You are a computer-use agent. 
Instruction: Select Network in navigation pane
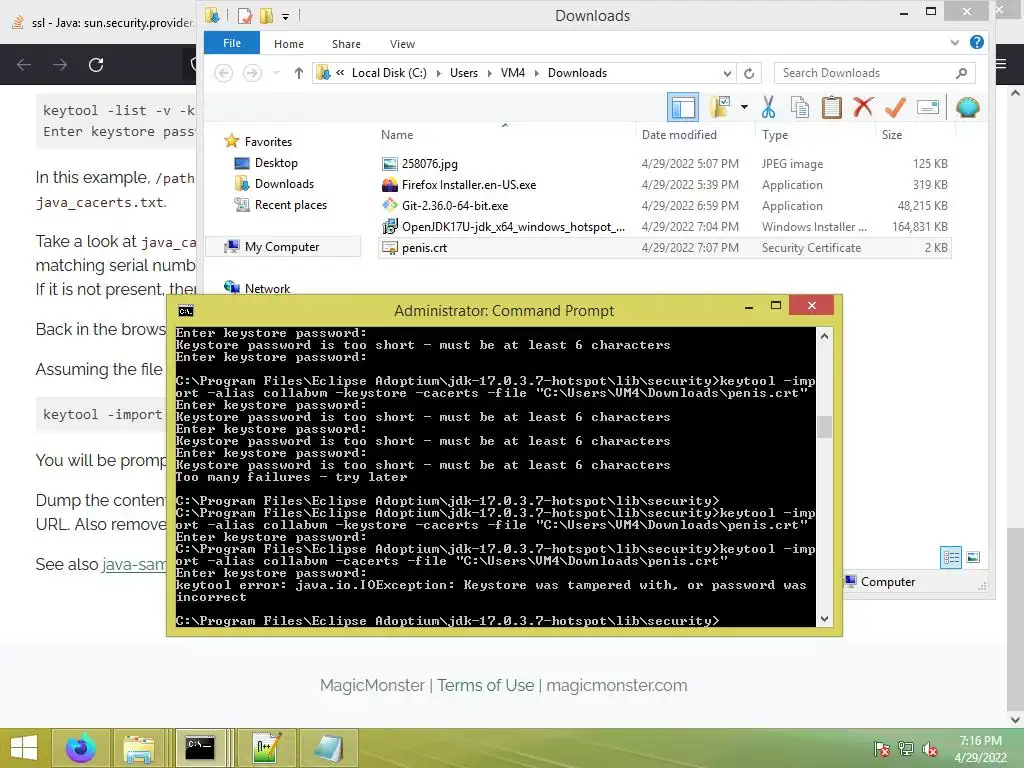click(266, 288)
